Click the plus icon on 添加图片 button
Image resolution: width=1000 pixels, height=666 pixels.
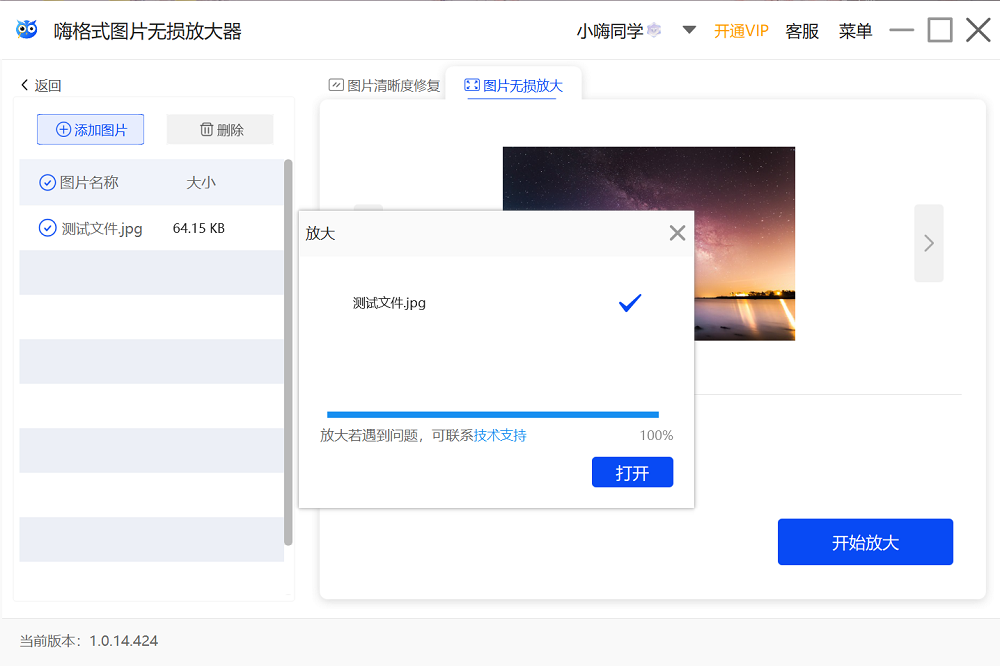click(x=63, y=129)
